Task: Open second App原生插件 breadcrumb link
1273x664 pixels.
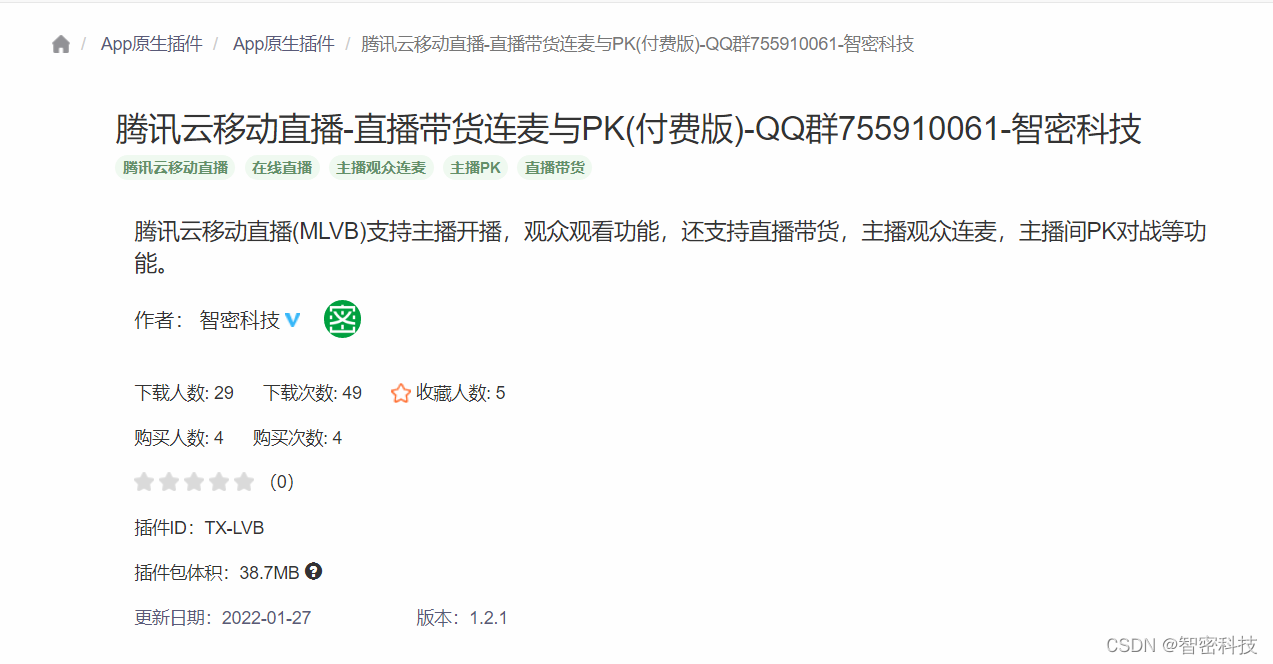Action: click(283, 44)
